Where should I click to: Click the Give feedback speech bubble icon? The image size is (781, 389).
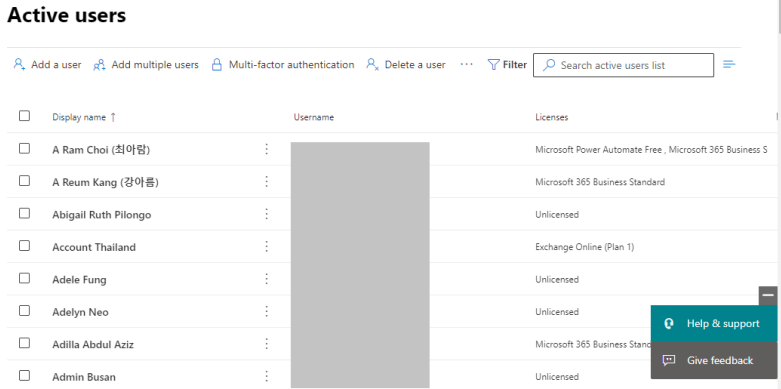(x=669, y=360)
